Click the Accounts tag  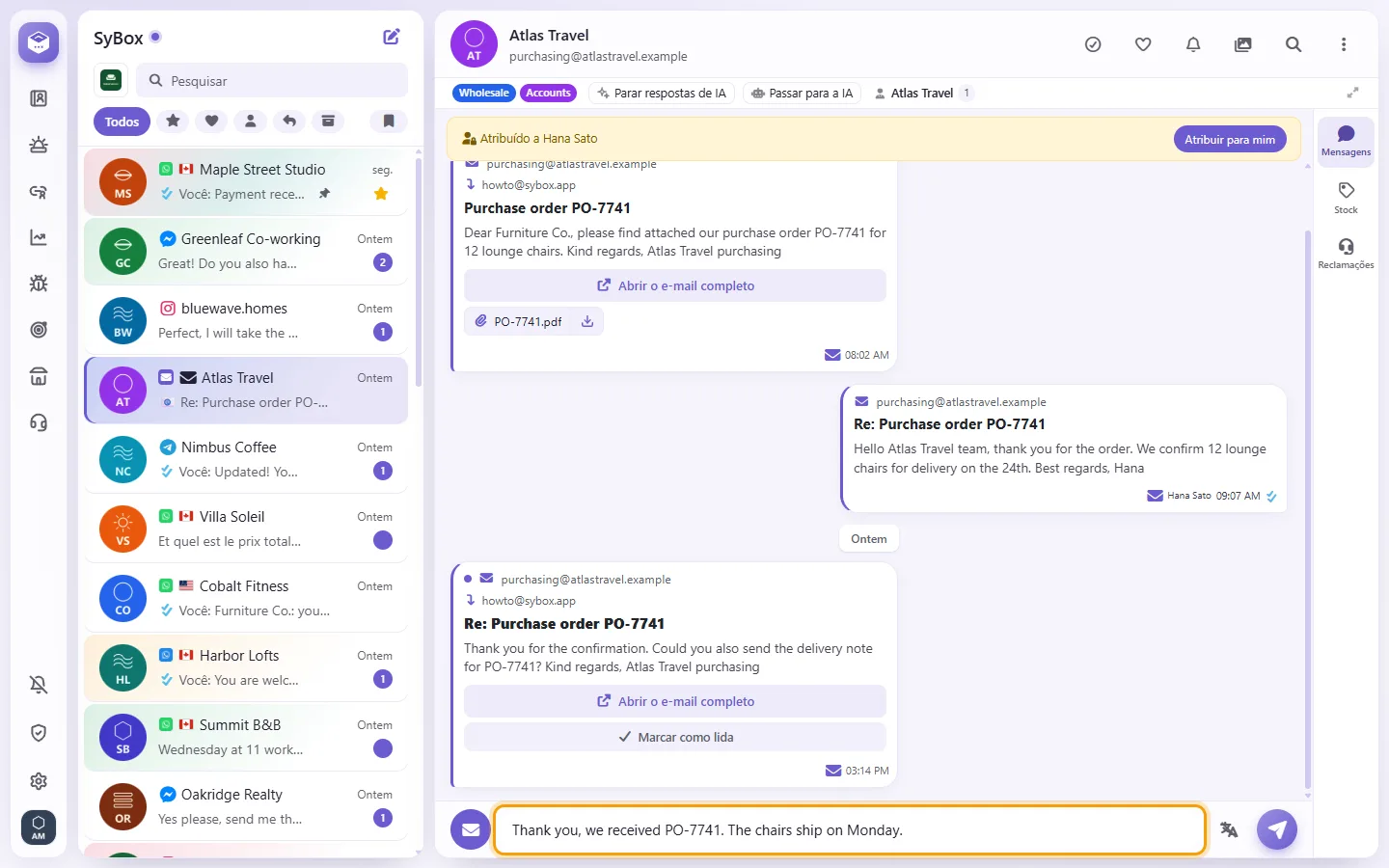point(548,93)
